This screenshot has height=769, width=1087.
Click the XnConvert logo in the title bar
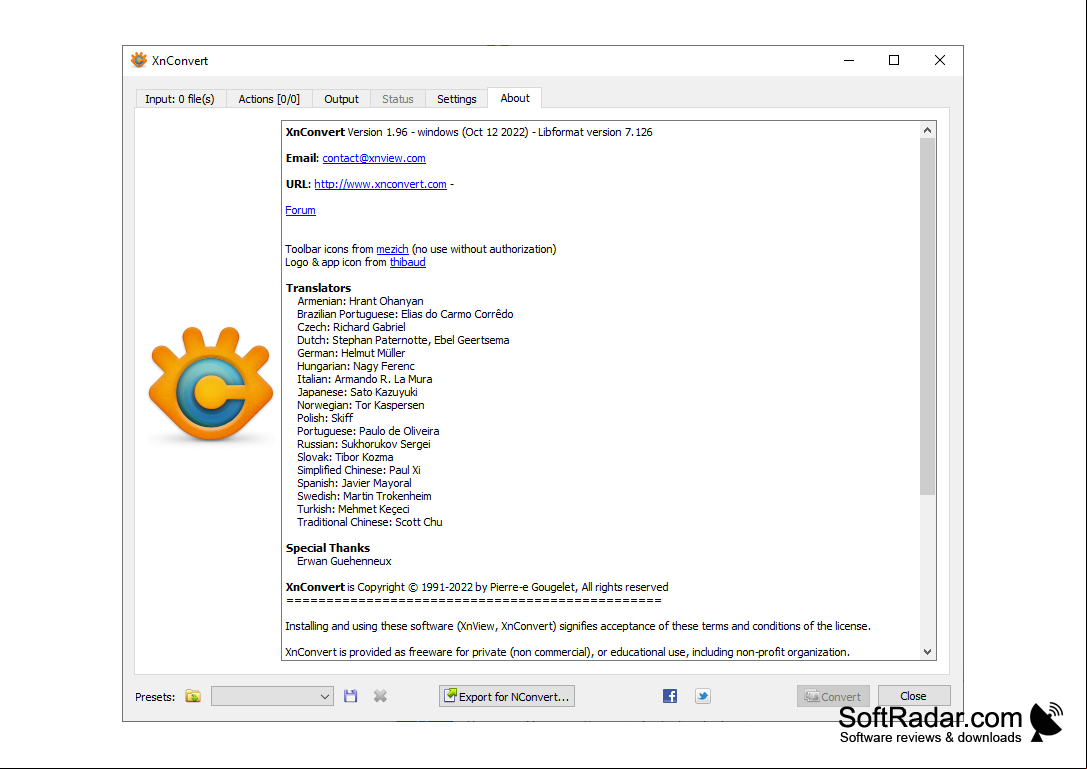139,60
